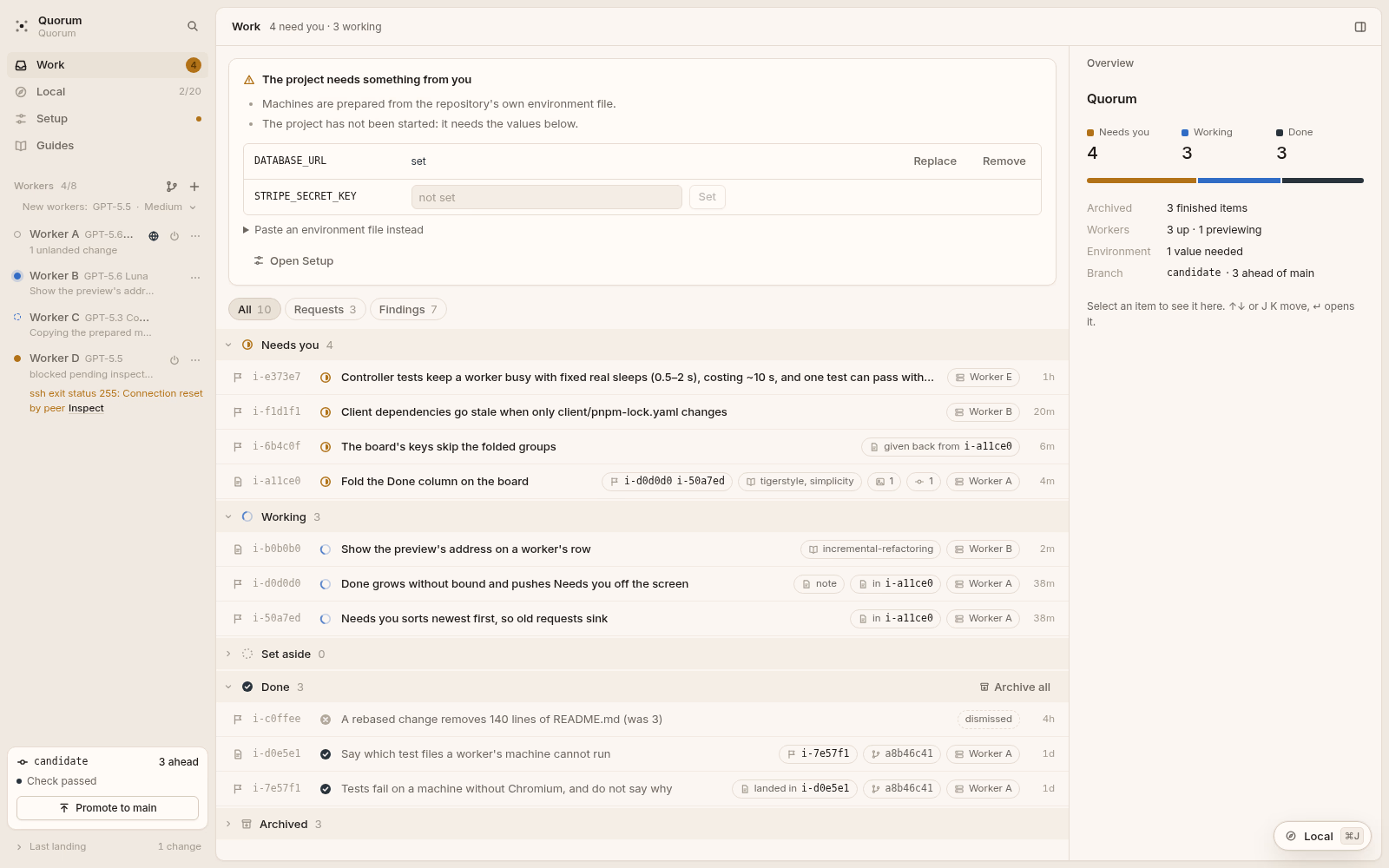Viewport: 1389px width, 868px height.
Task: Open the Local floating button
Action: 1322,836
